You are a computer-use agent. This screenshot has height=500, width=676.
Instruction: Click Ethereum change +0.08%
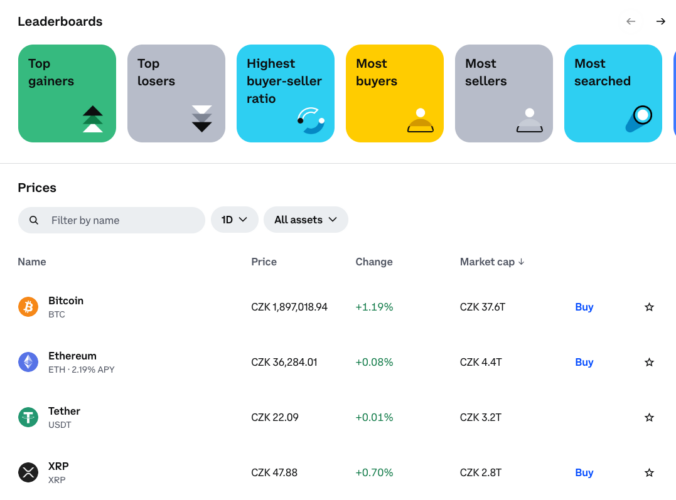tap(374, 362)
